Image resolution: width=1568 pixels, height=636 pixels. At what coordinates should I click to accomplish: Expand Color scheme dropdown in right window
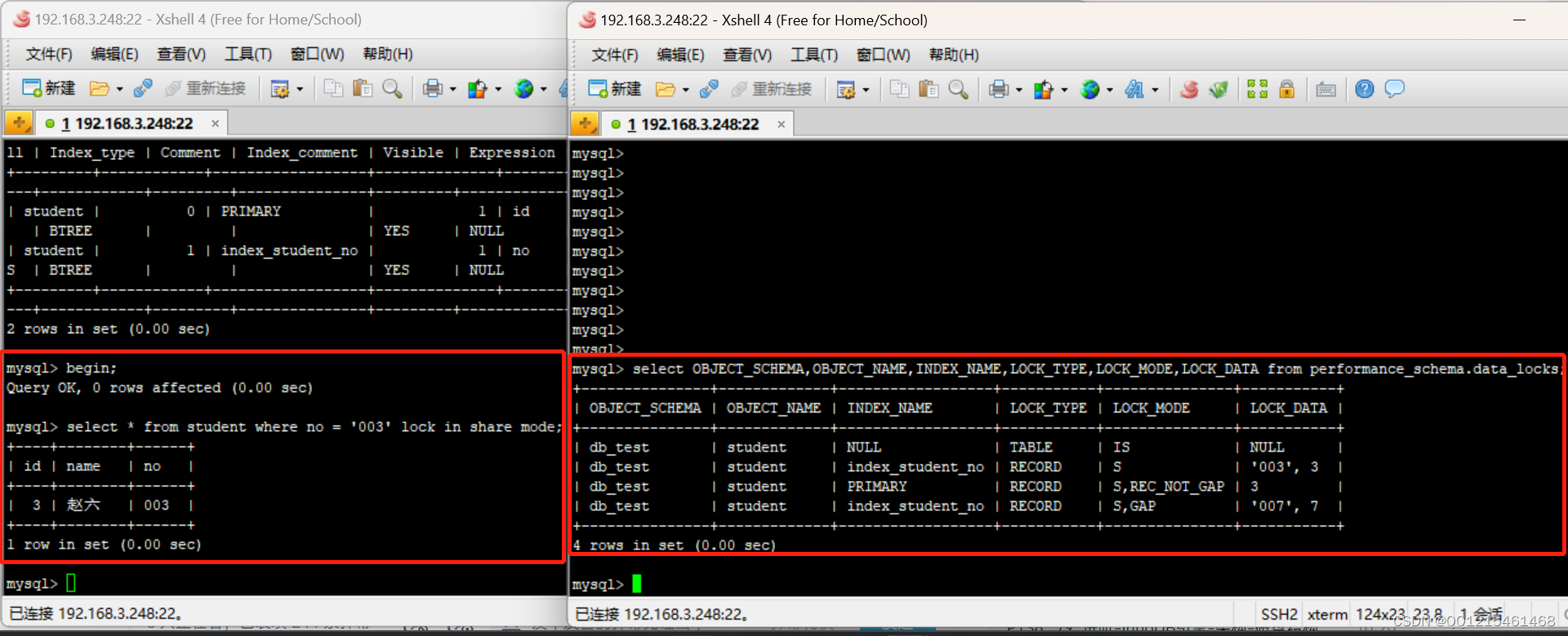1063,90
